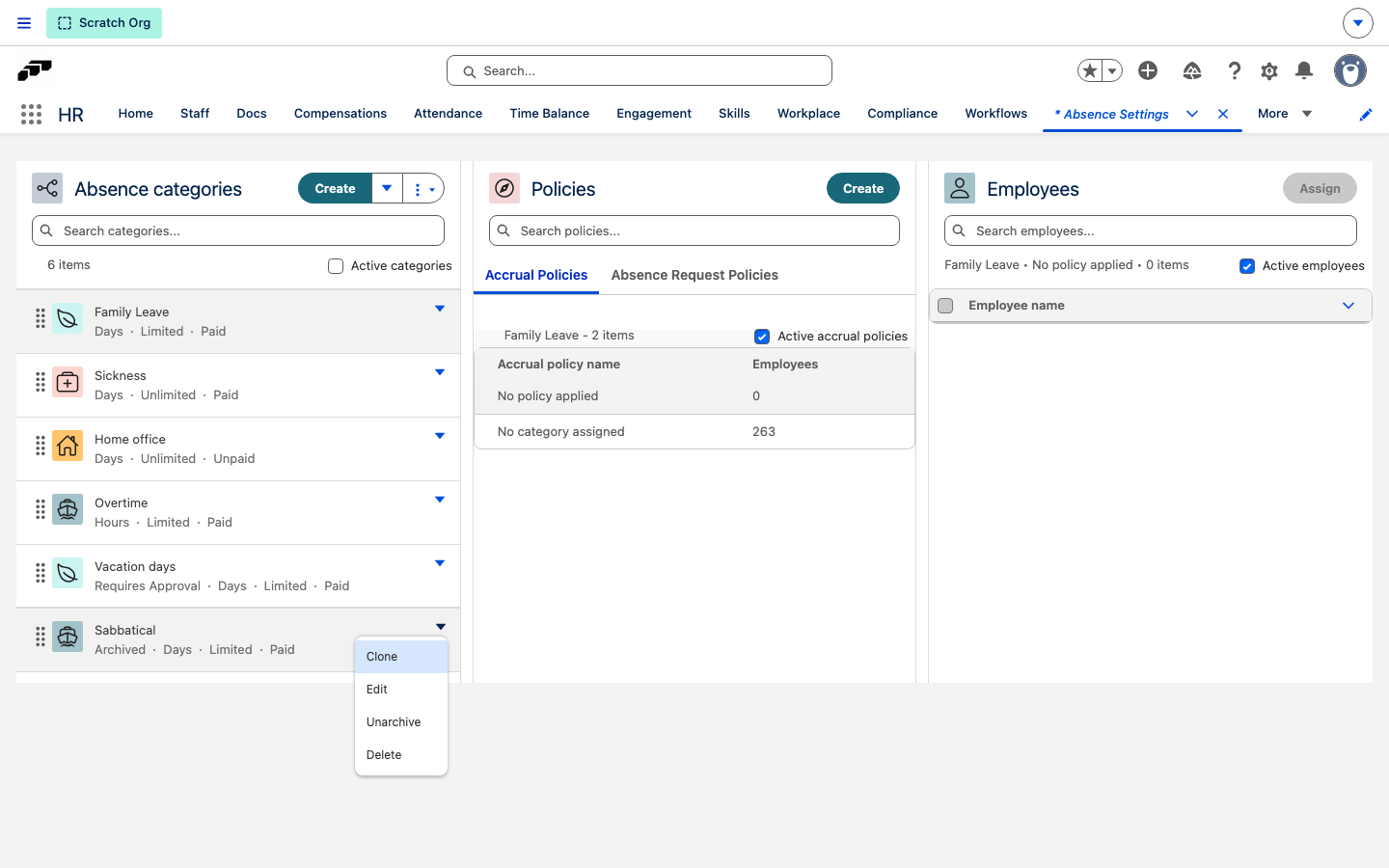Click the favorites star icon
The width and height of the screenshot is (1389, 868).
(1090, 70)
